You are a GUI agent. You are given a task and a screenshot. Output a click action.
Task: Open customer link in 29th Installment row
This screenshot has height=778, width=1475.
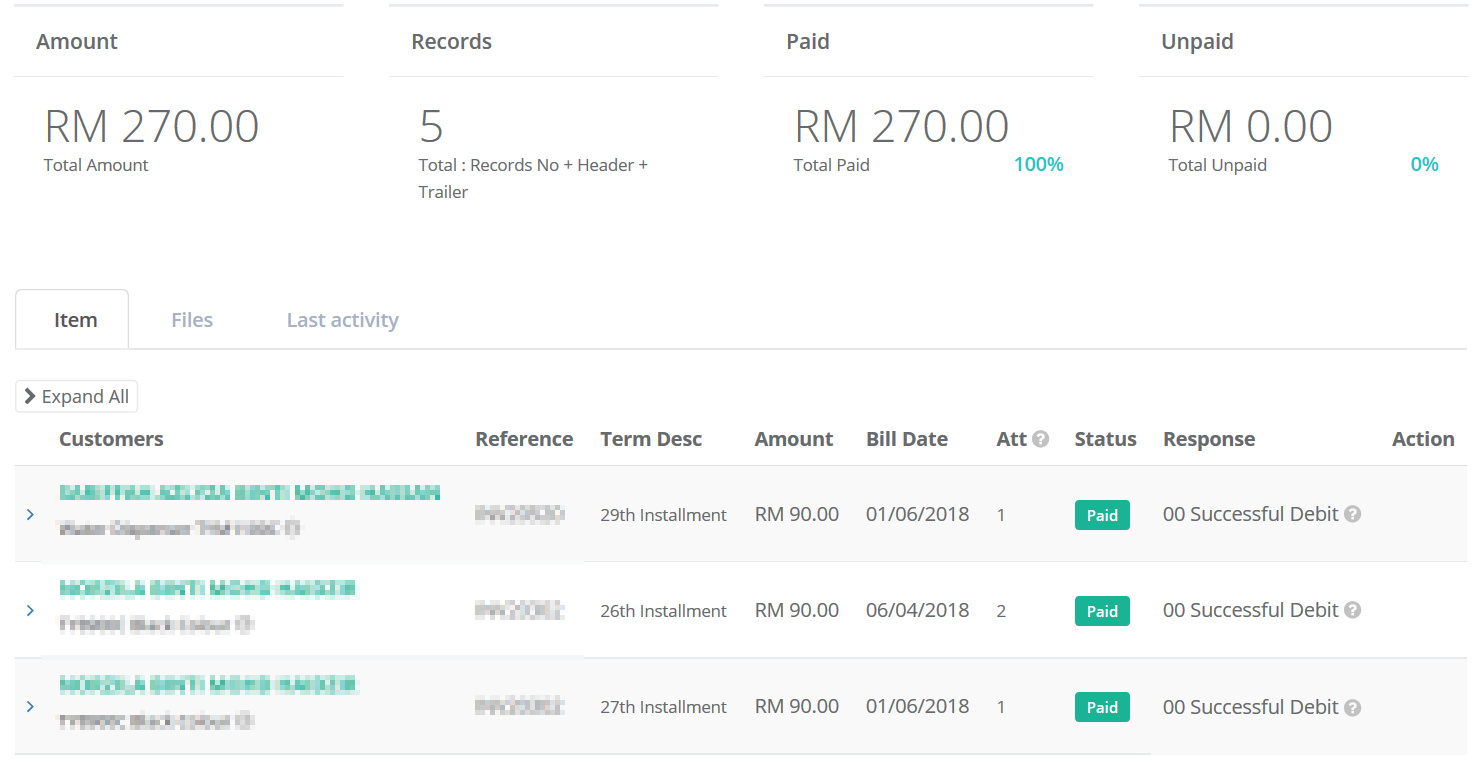(x=249, y=492)
